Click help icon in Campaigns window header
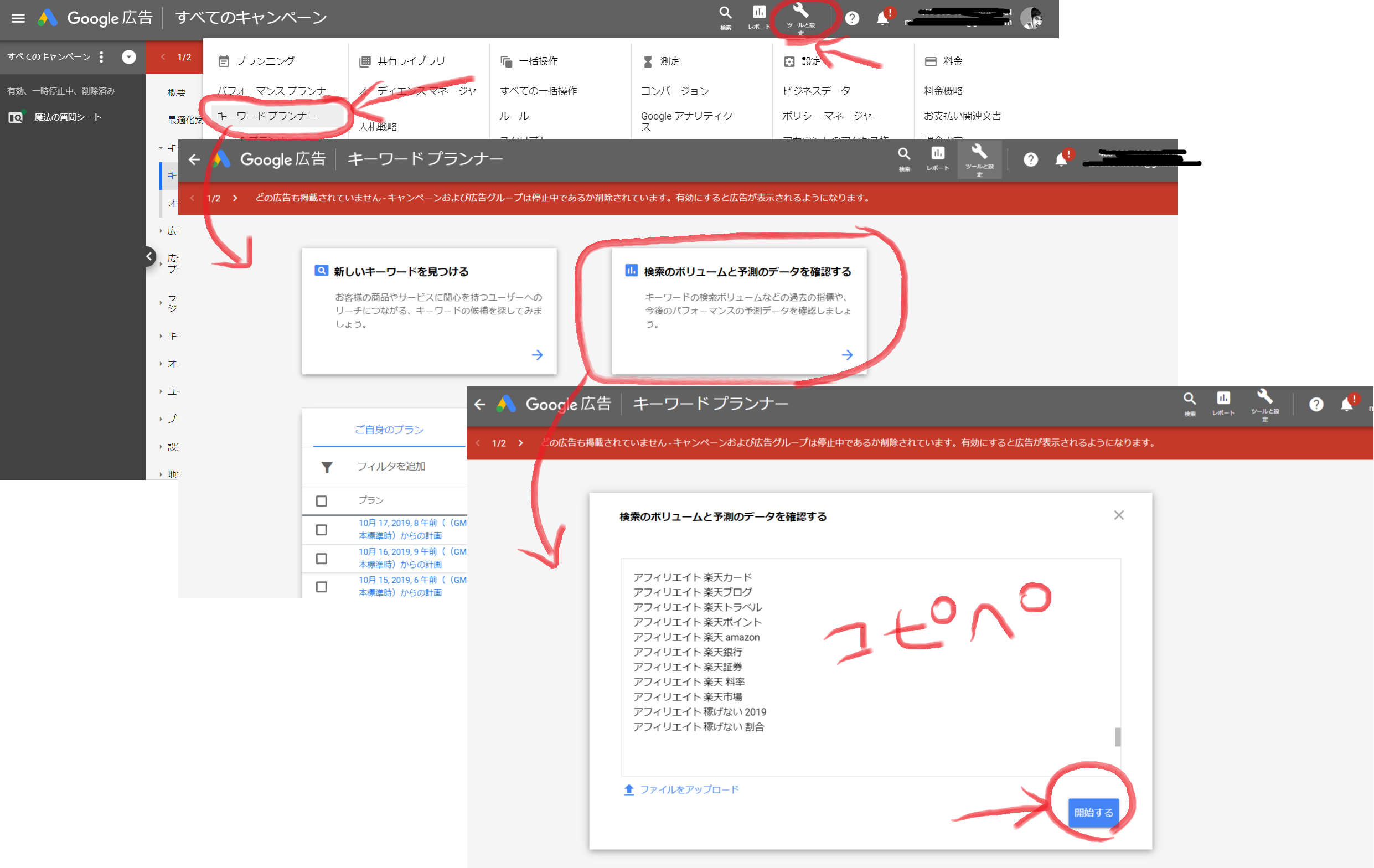 pyautogui.click(x=852, y=18)
